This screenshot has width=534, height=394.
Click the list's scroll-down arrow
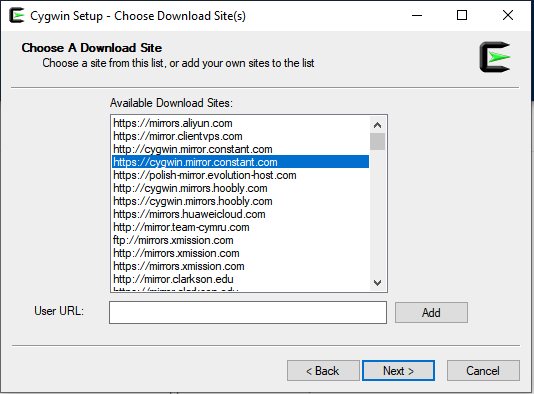pyautogui.click(x=377, y=283)
